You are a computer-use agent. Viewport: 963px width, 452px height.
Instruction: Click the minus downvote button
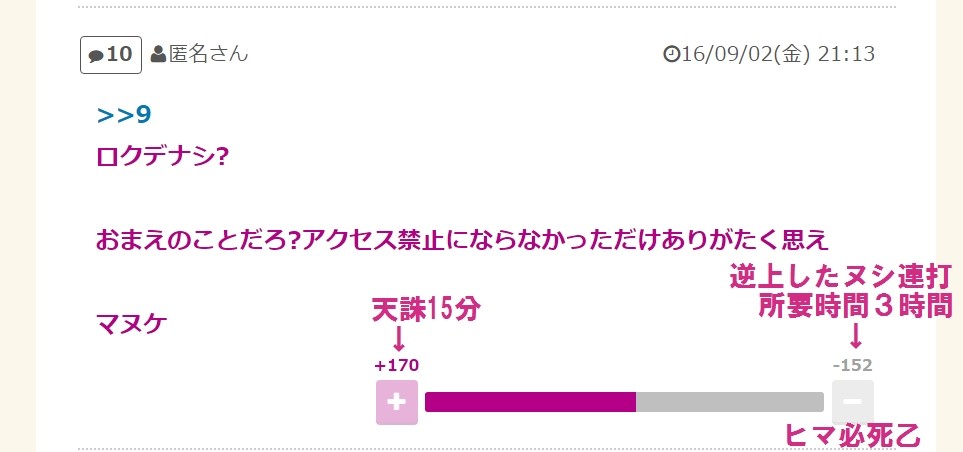coord(852,402)
